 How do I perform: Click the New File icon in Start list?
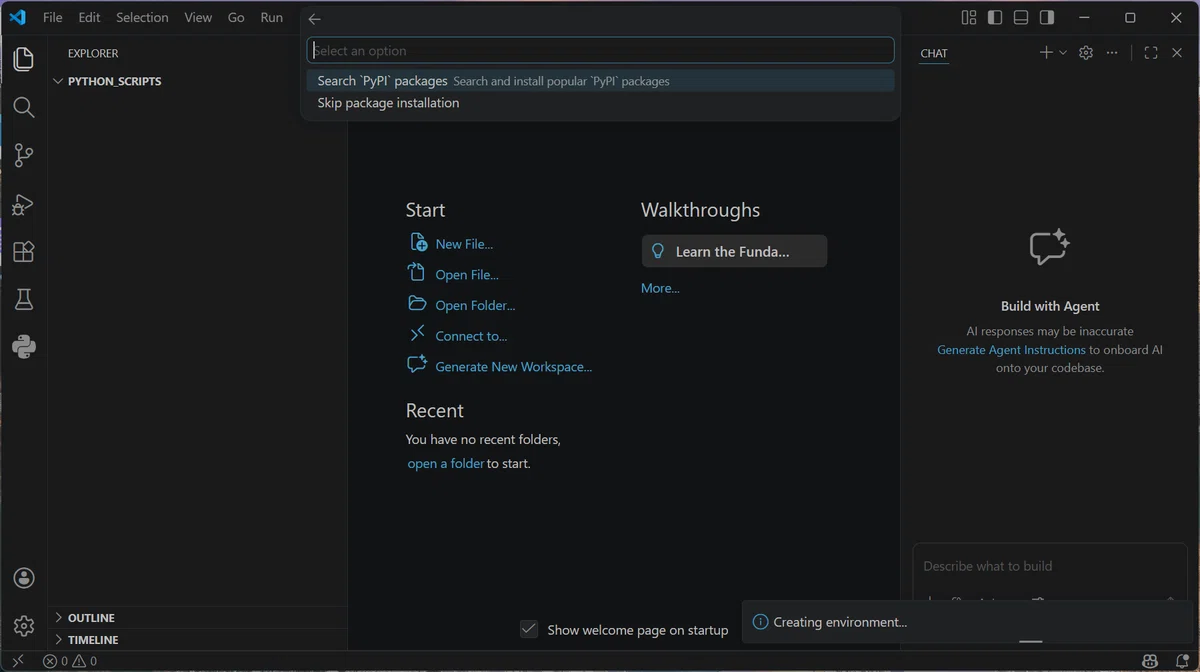[418, 243]
